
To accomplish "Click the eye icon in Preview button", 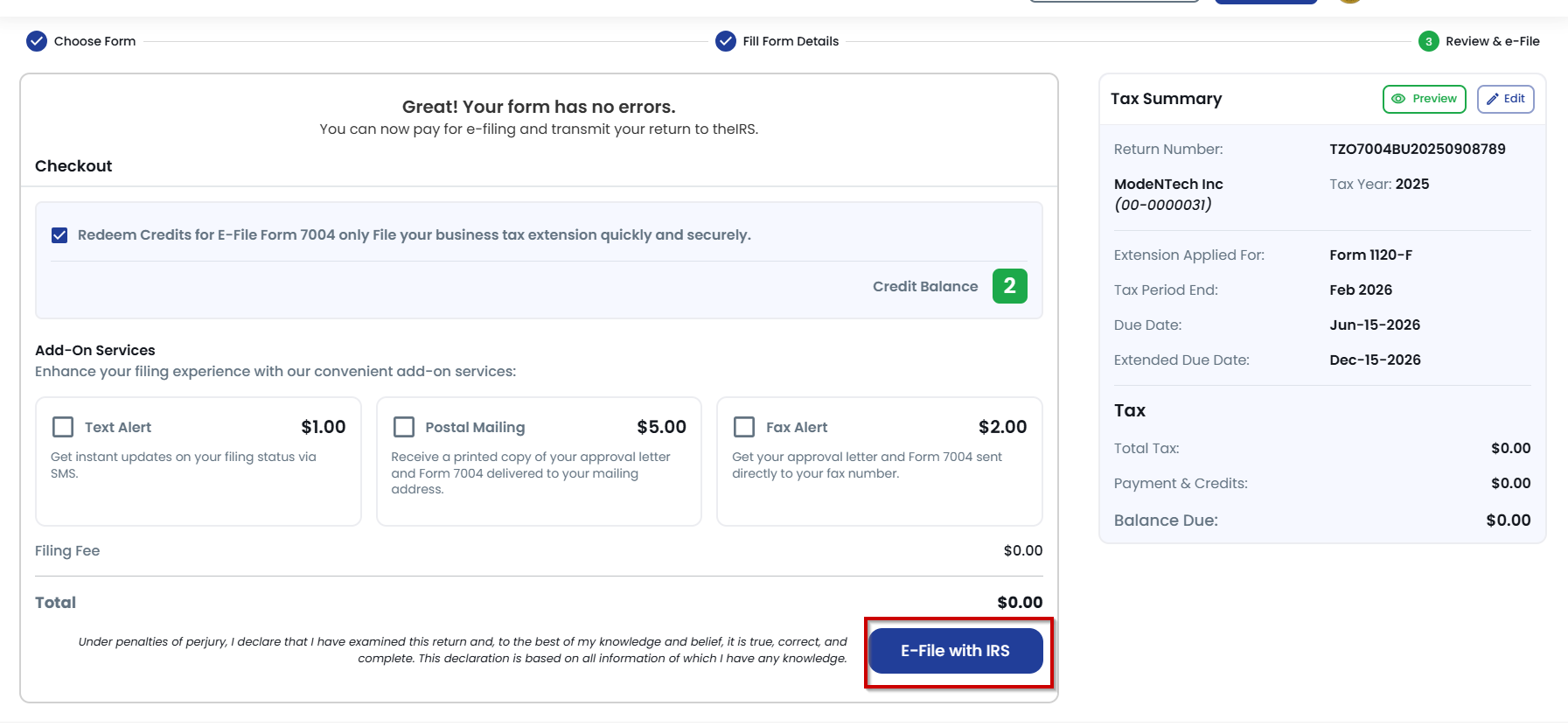I will coord(1398,99).
